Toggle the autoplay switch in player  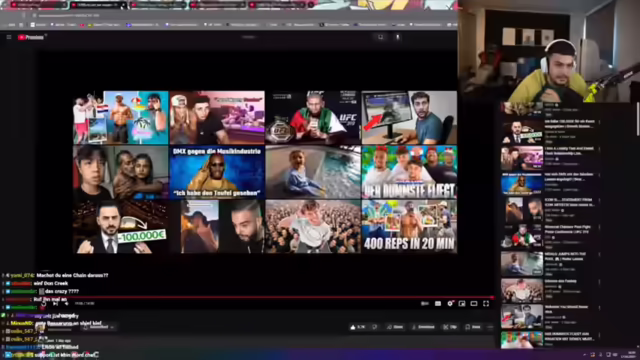425,303
